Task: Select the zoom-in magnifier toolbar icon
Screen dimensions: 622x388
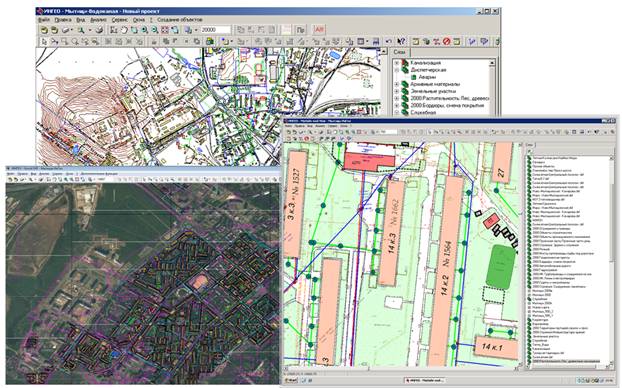Action: [145, 30]
